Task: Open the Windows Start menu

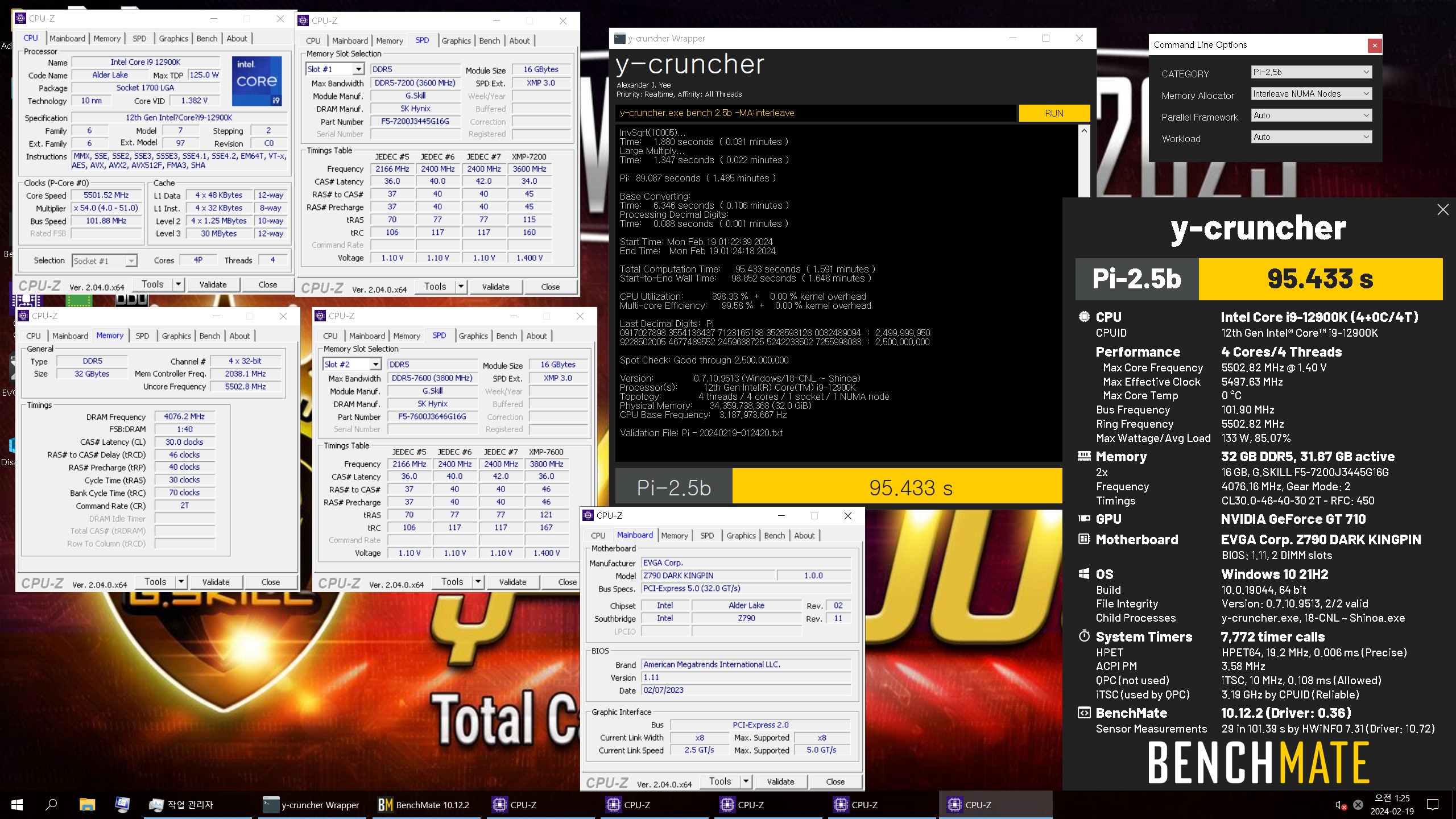Action: tap(17, 805)
